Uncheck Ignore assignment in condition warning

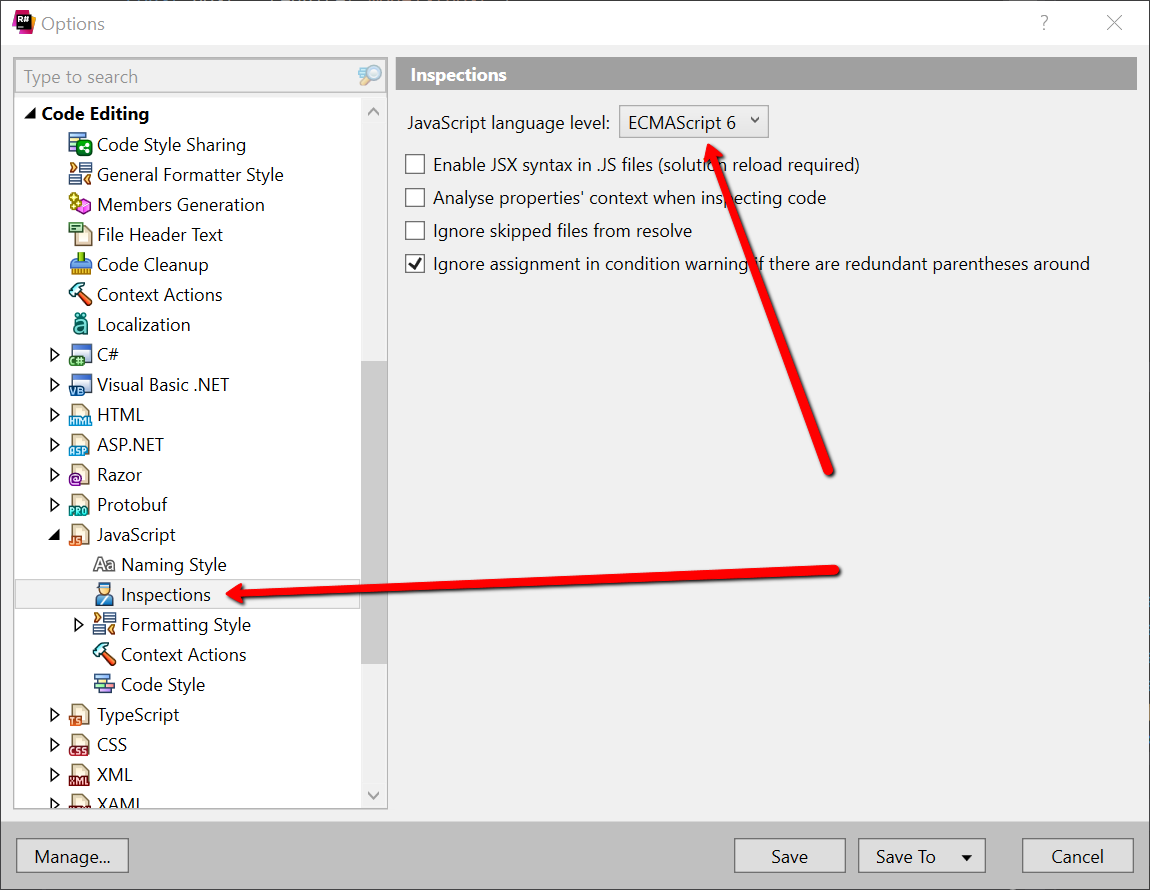415,263
